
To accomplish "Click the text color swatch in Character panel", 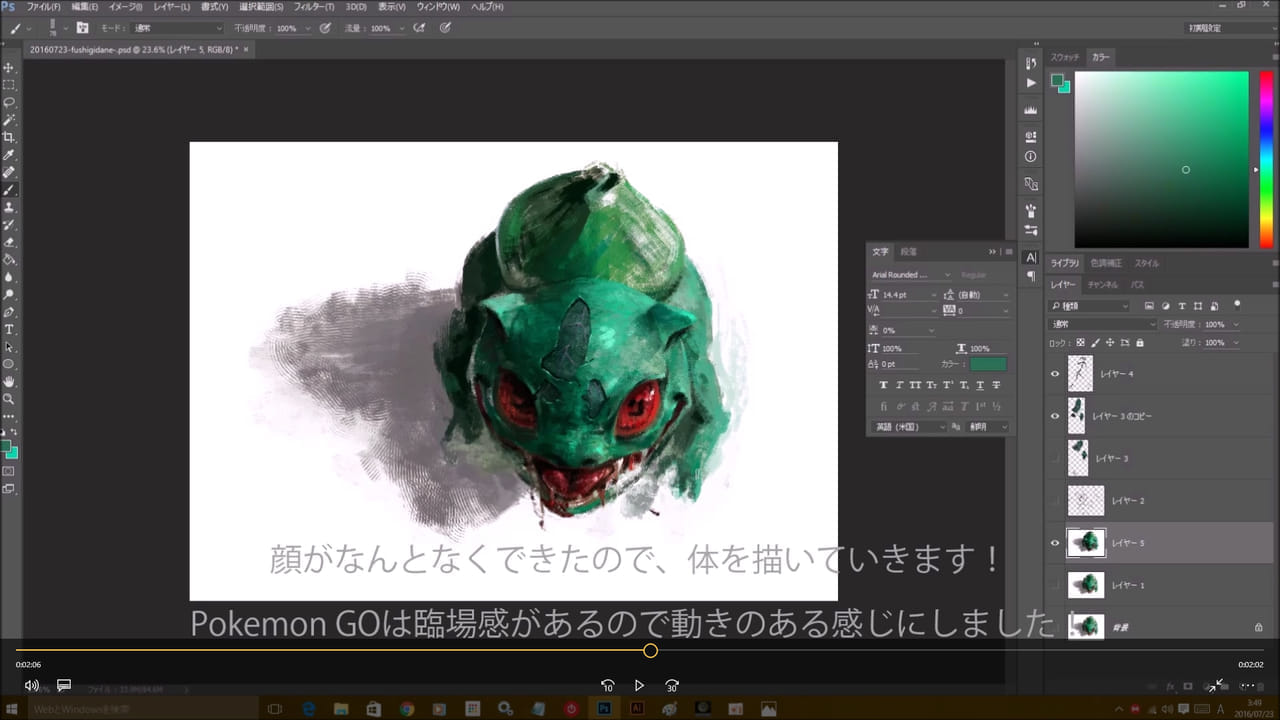I will point(988,365).
